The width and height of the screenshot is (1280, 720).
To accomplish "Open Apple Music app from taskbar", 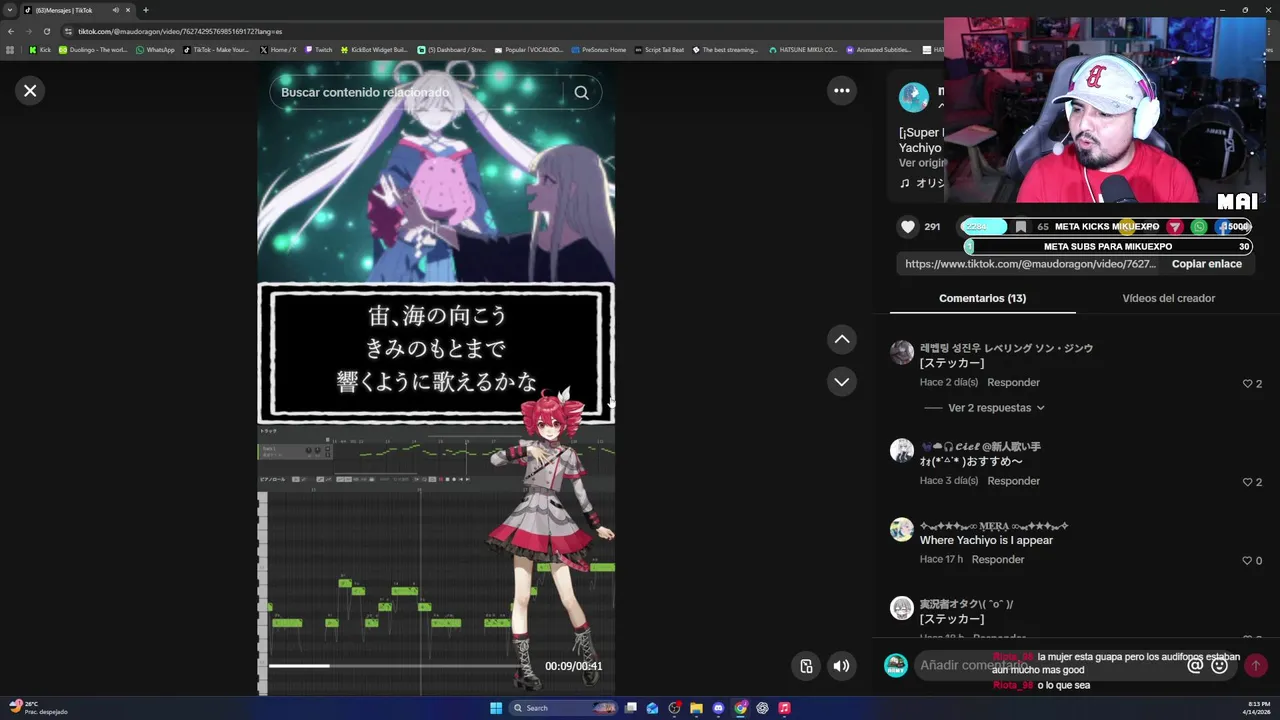I will pos(784,708).
